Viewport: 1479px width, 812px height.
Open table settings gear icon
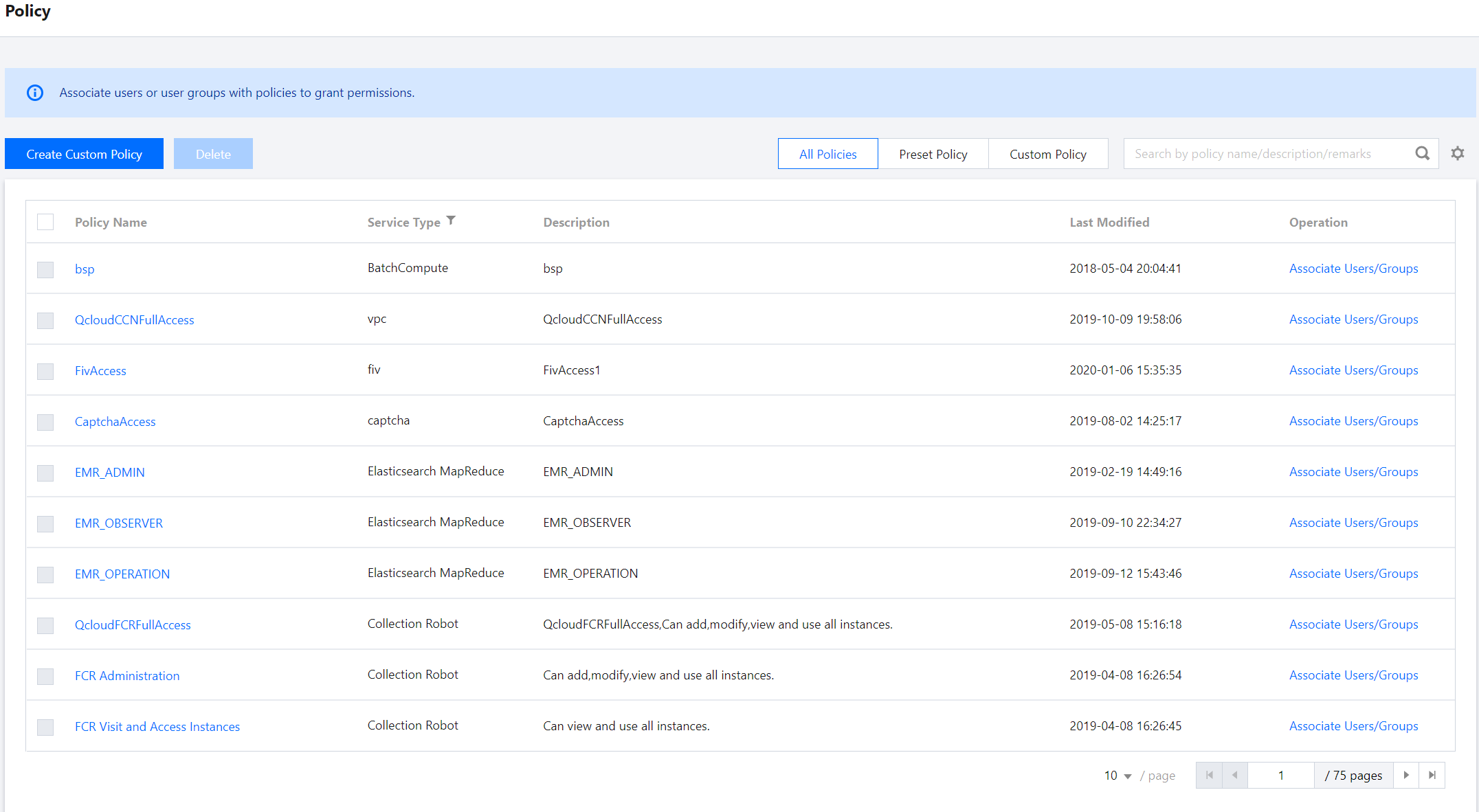click(1458, 153)
